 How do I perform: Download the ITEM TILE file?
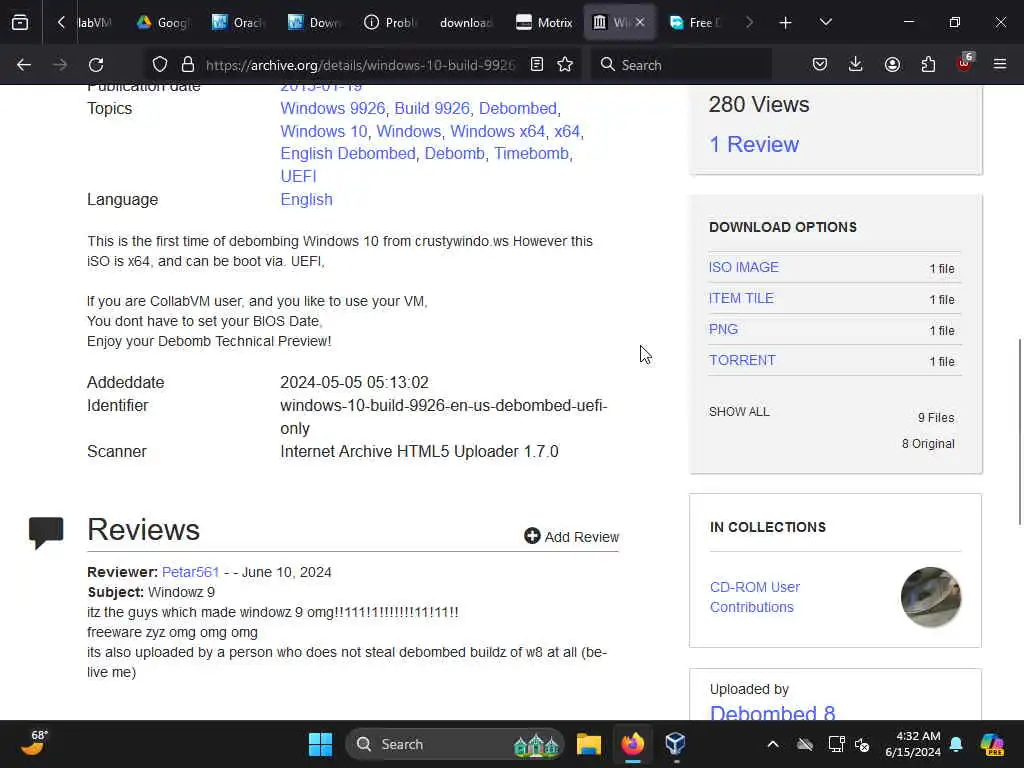tap(741, 298)
